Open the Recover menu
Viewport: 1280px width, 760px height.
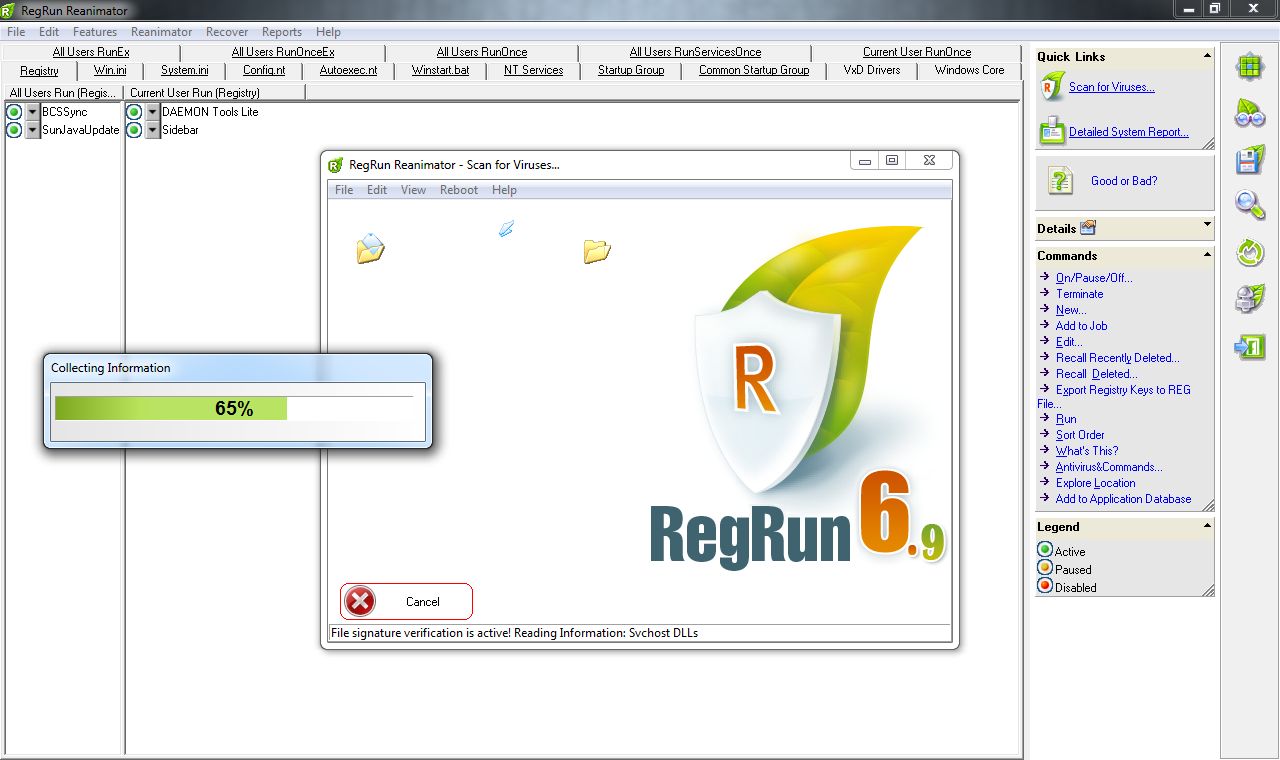[227, 32]
